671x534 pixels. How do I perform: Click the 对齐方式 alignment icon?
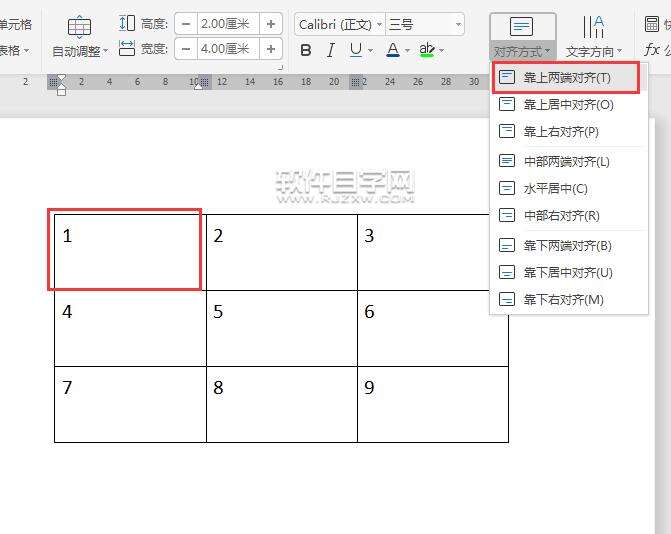coord(521,27)
